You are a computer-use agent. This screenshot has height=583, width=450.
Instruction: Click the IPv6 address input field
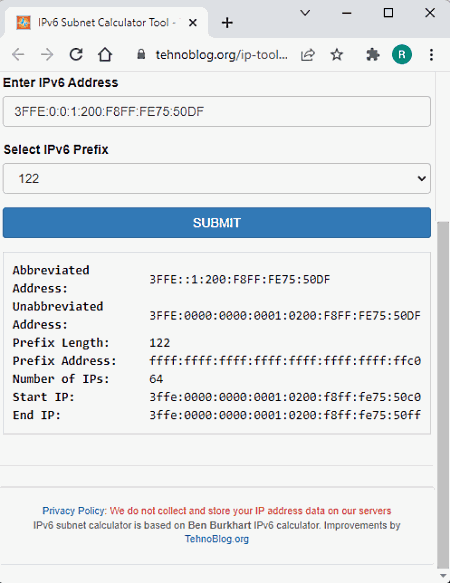[217, 112]
